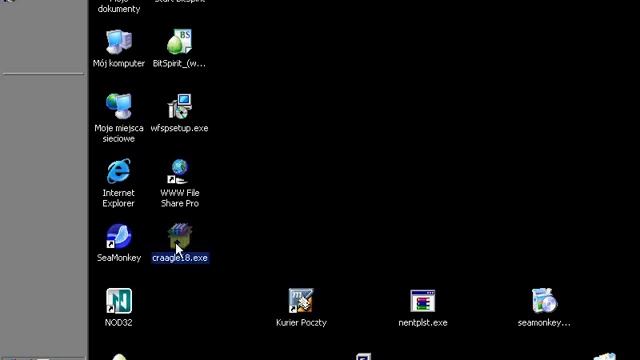
Task: Click the "Moje miejsca sieciowe" label
Action: pyautogui.click(x=119, y=133)
